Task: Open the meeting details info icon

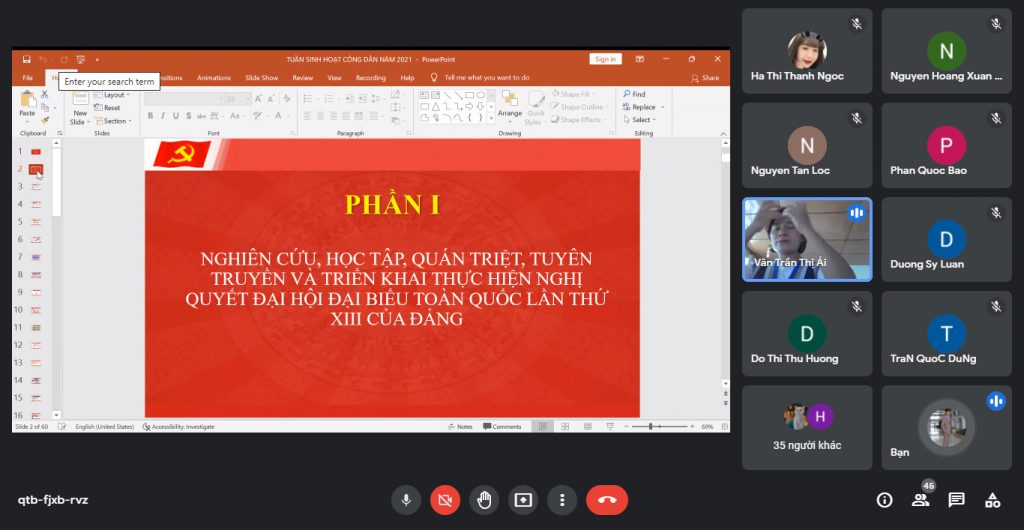Action: 884,500
